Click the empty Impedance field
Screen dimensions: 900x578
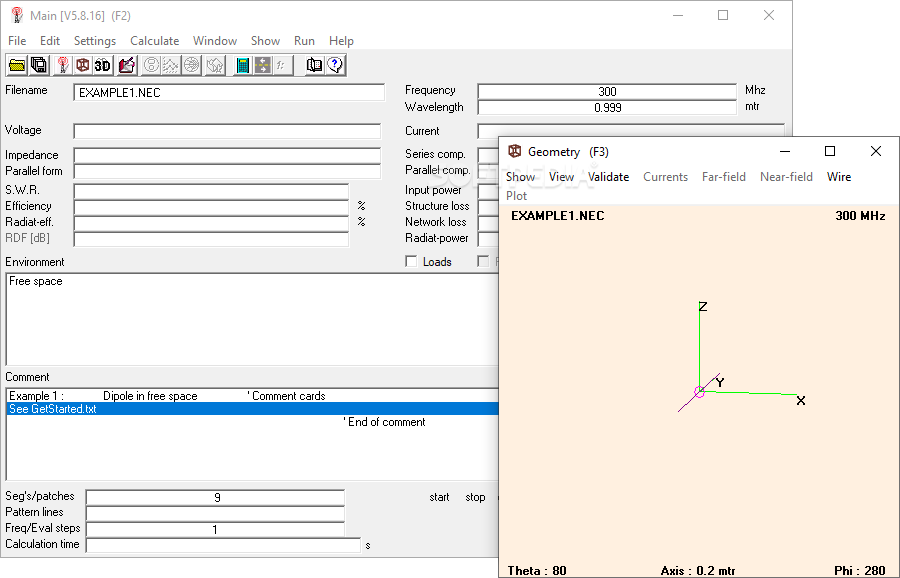pos(227,155)
